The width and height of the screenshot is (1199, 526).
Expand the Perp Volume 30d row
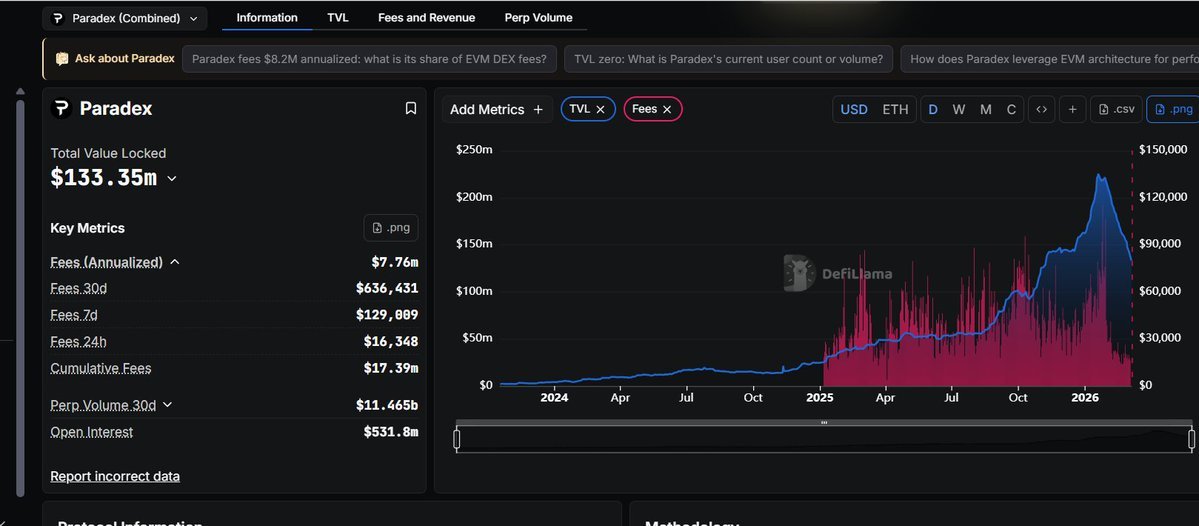coord(167,405)
